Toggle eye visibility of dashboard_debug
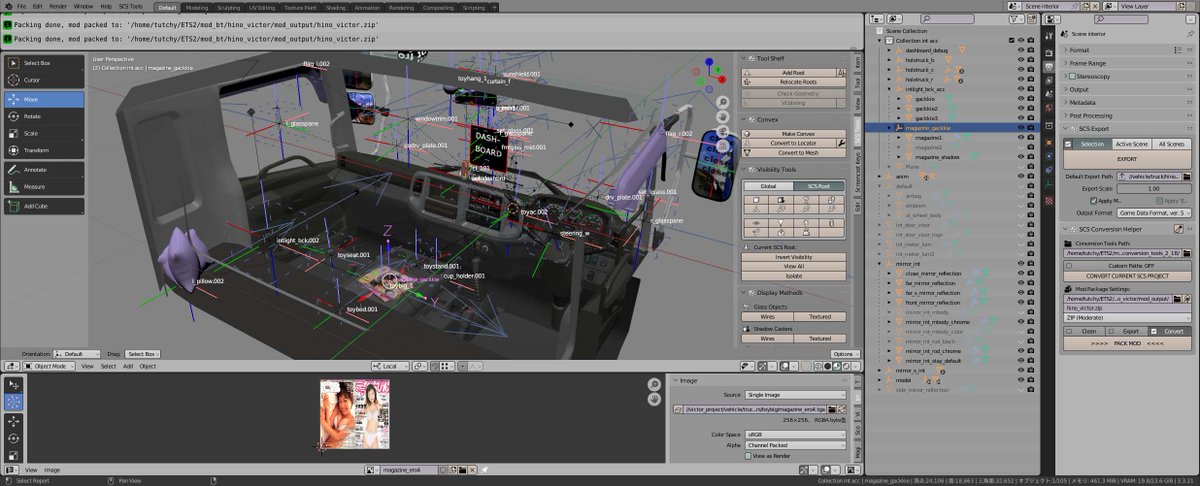1200x486 pixels. point(1020,48)
